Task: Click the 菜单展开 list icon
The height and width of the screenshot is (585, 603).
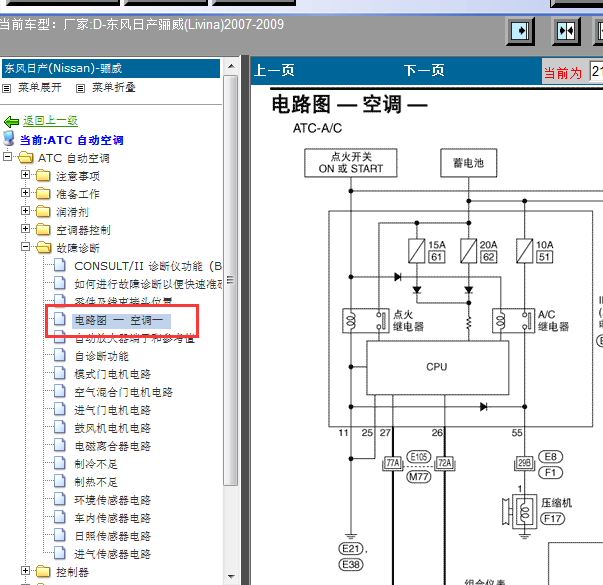Action: [7, 89]
